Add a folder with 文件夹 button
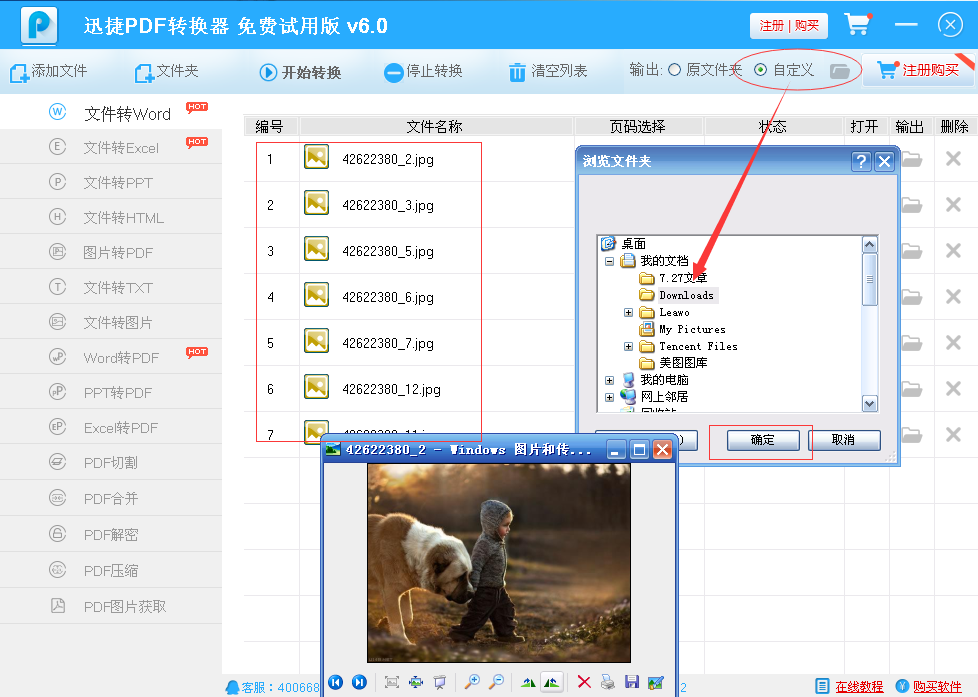 point(167,71)
